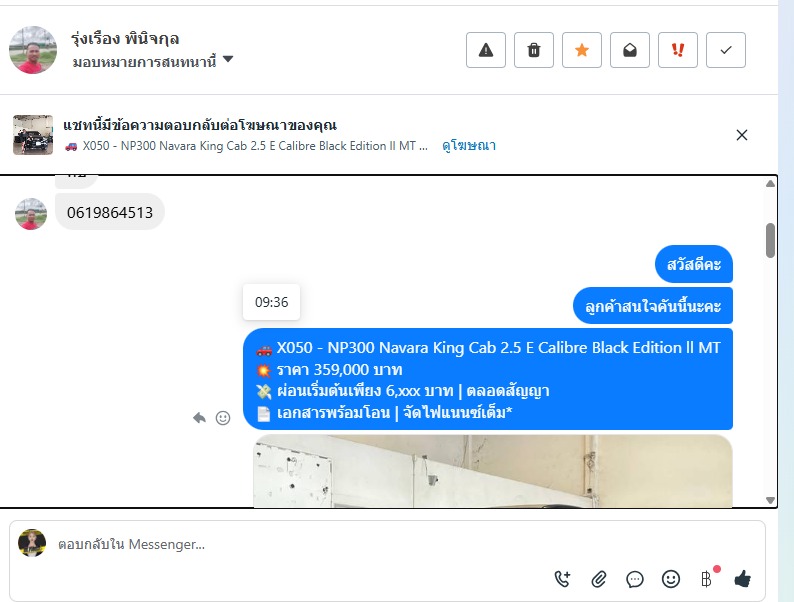Open the ad thumbnail of black truck
This screenshot has height=602, width=794.
[x=33, y=135]
